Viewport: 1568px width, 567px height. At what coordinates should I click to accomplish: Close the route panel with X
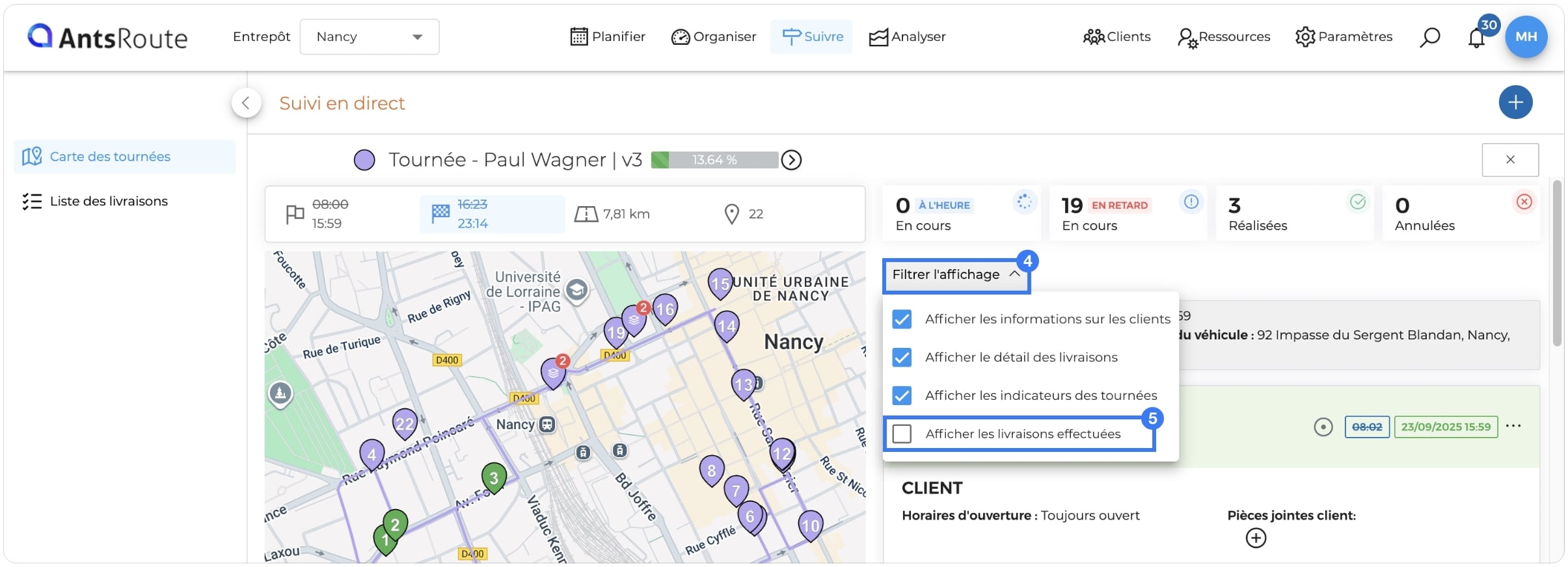point(1510,160)
